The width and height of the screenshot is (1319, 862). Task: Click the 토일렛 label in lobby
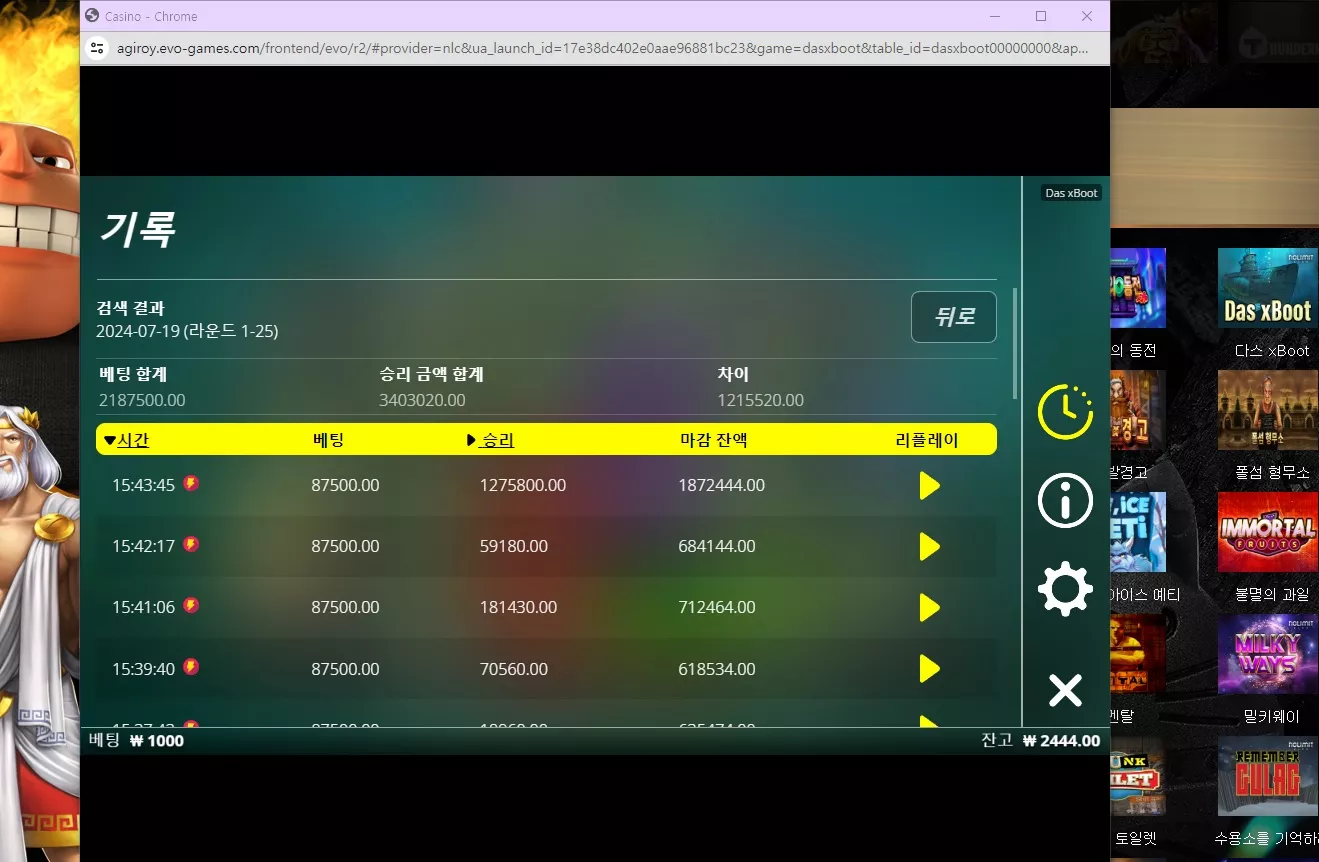[x=1134, y=839]
